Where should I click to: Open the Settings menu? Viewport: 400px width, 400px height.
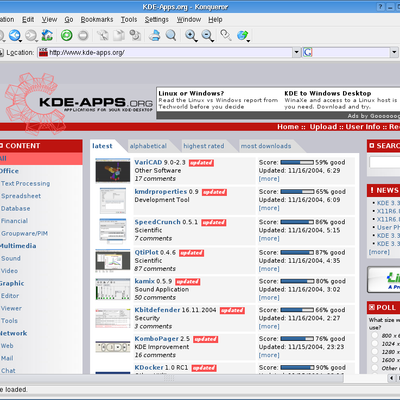[x=157, y=20]
